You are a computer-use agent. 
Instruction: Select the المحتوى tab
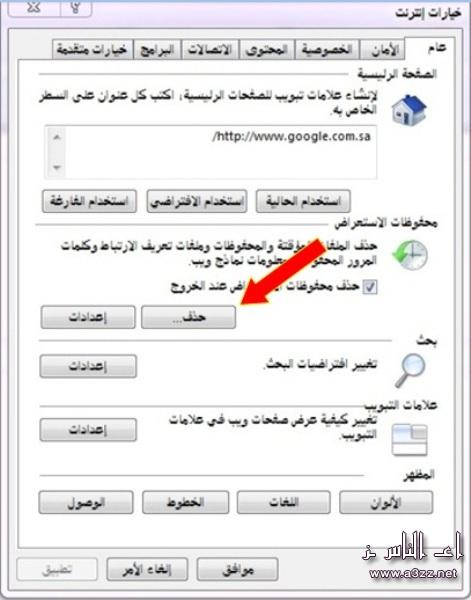267,50
